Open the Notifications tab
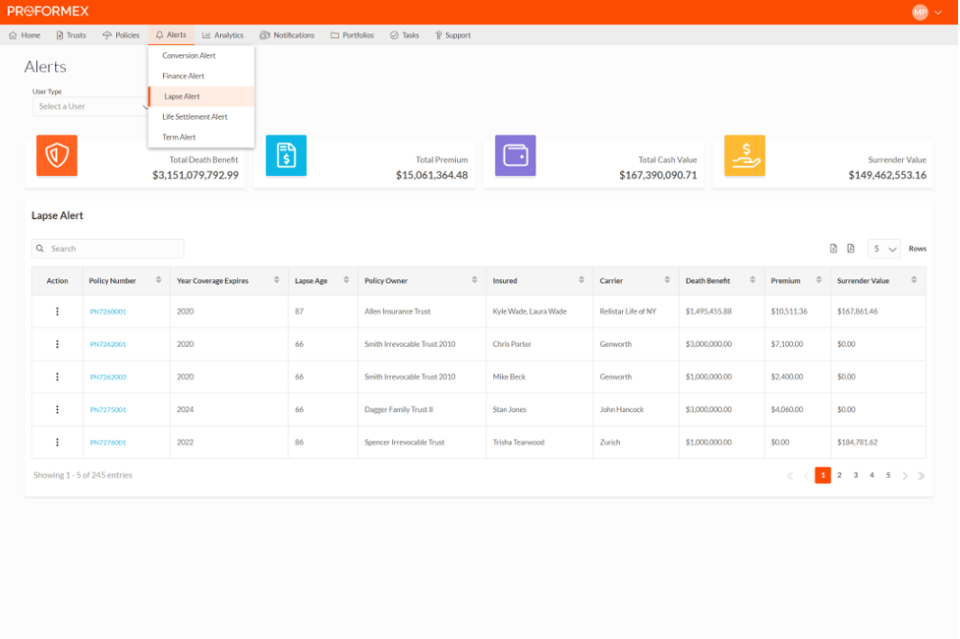This screenshot has width=960, height=639. pos(287,36)
